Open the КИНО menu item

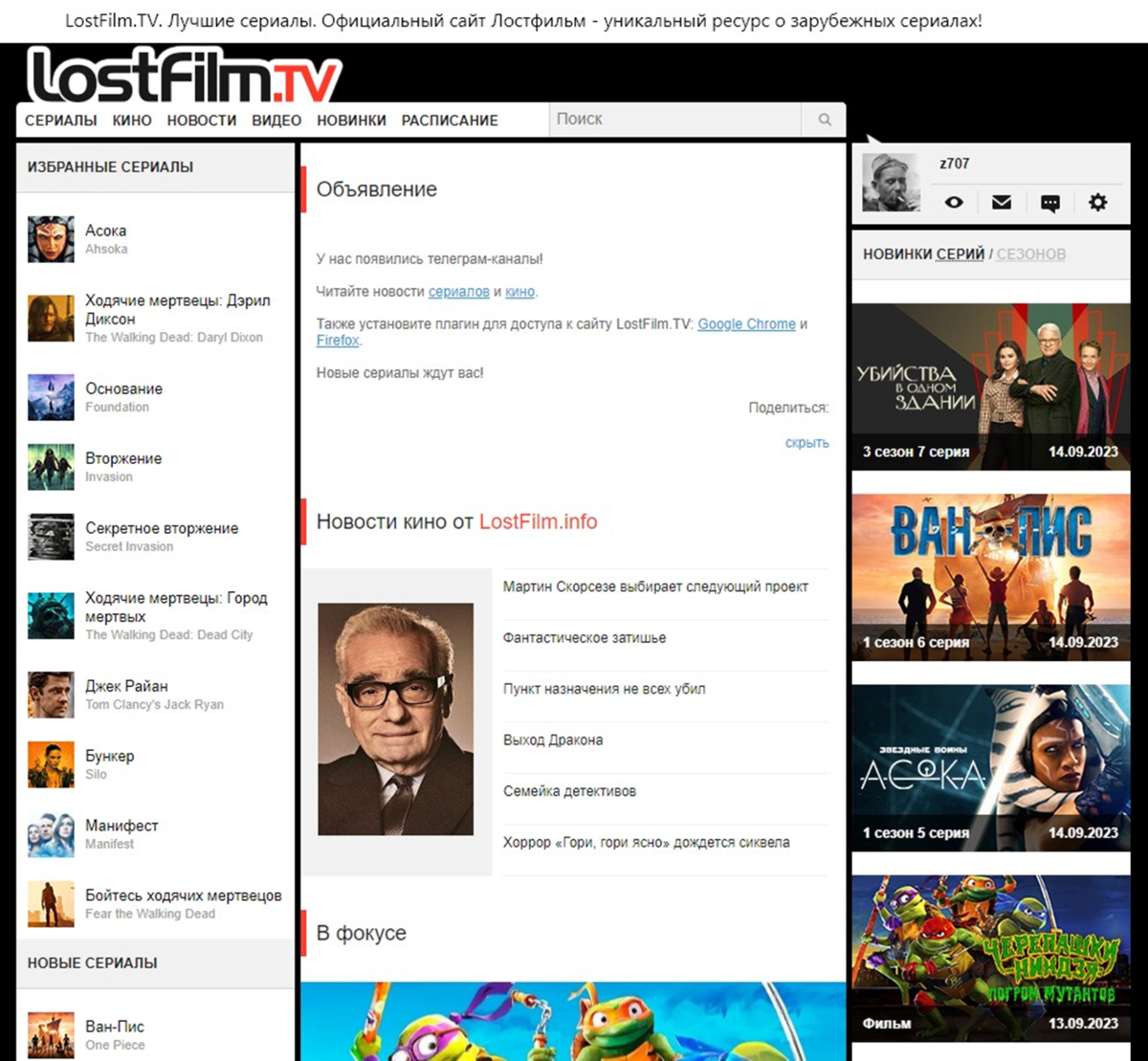132,121
